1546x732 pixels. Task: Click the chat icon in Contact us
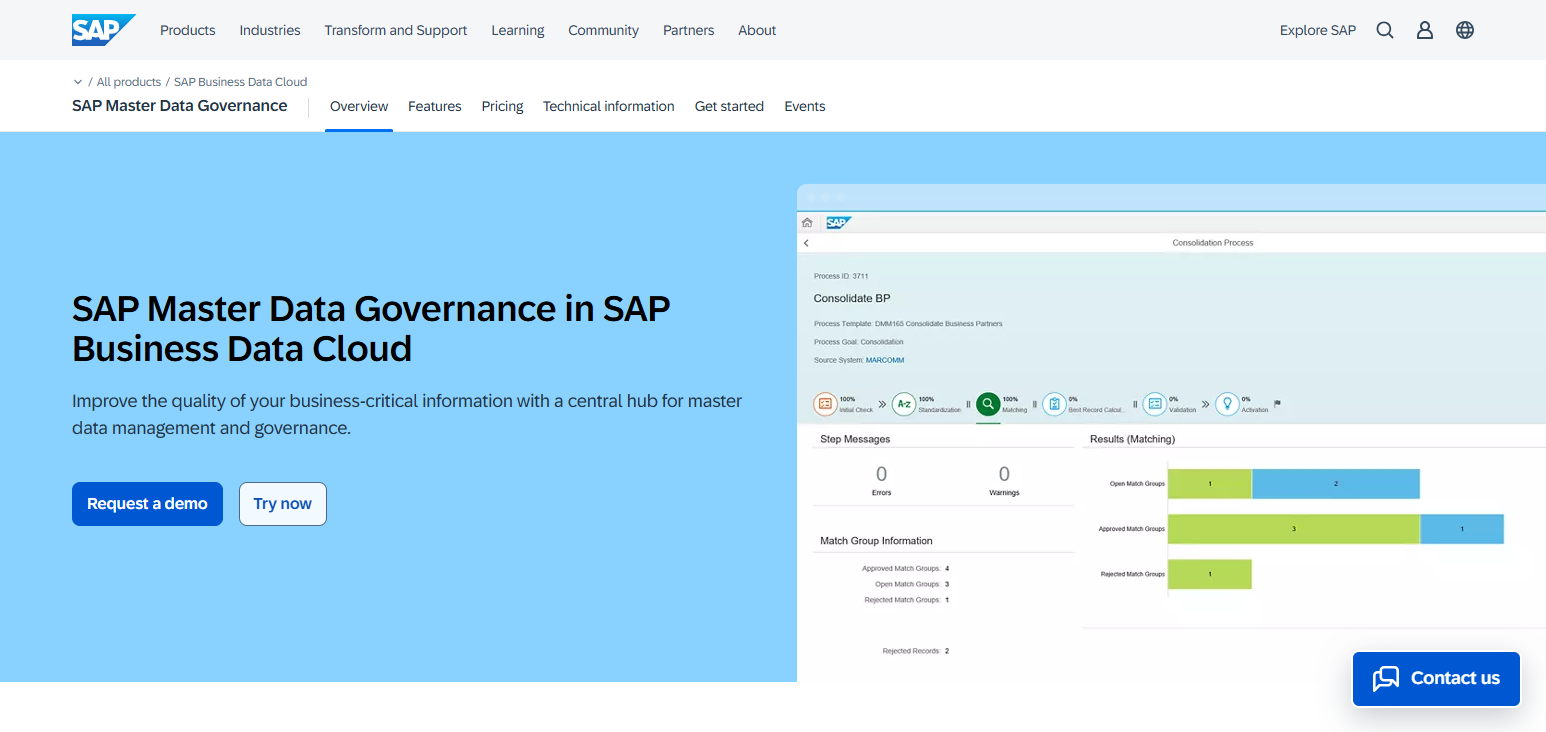[1386, 678]
